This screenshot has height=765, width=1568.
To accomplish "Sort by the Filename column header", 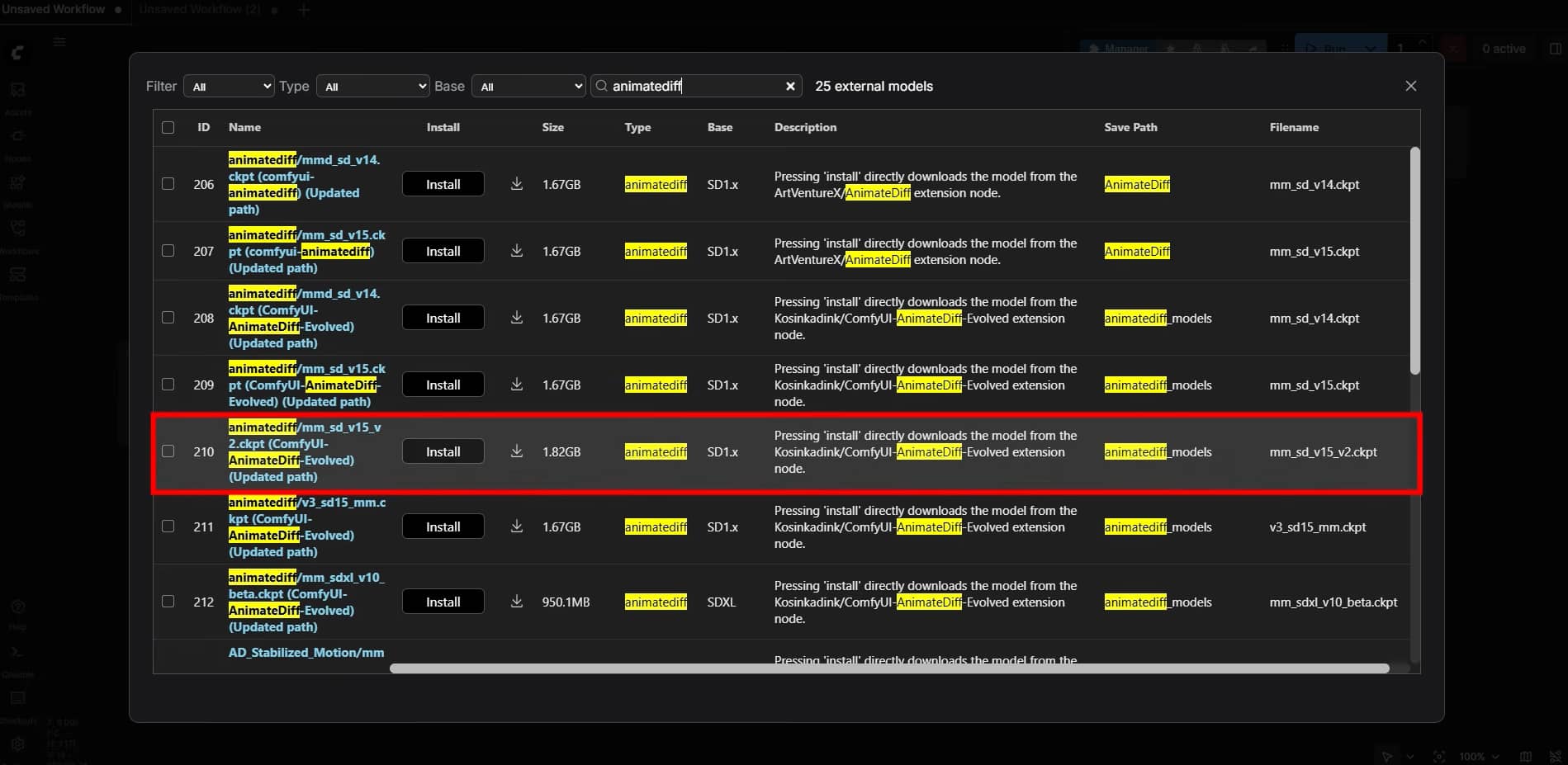I will click(x=1294, y=127).
